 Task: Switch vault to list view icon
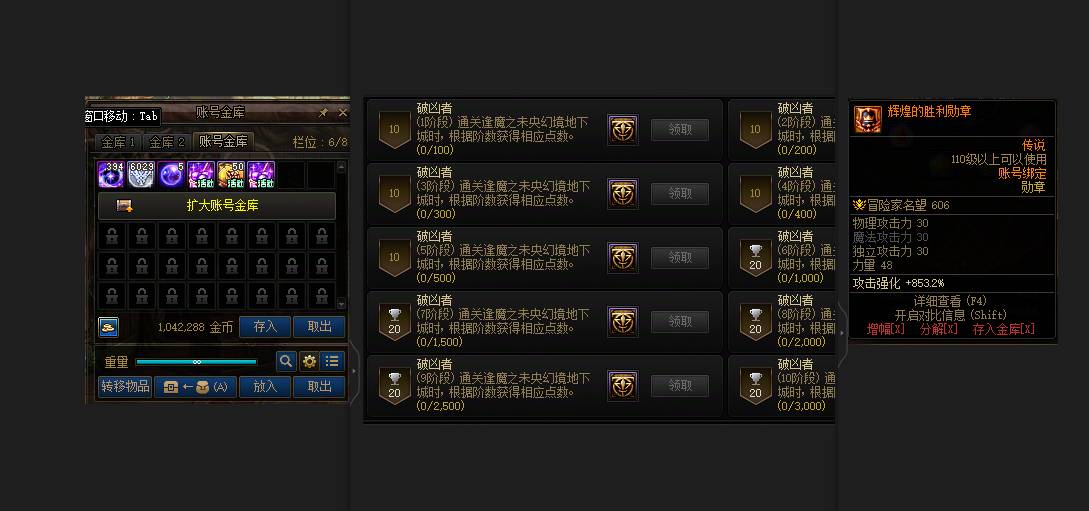tap(333, 361)
